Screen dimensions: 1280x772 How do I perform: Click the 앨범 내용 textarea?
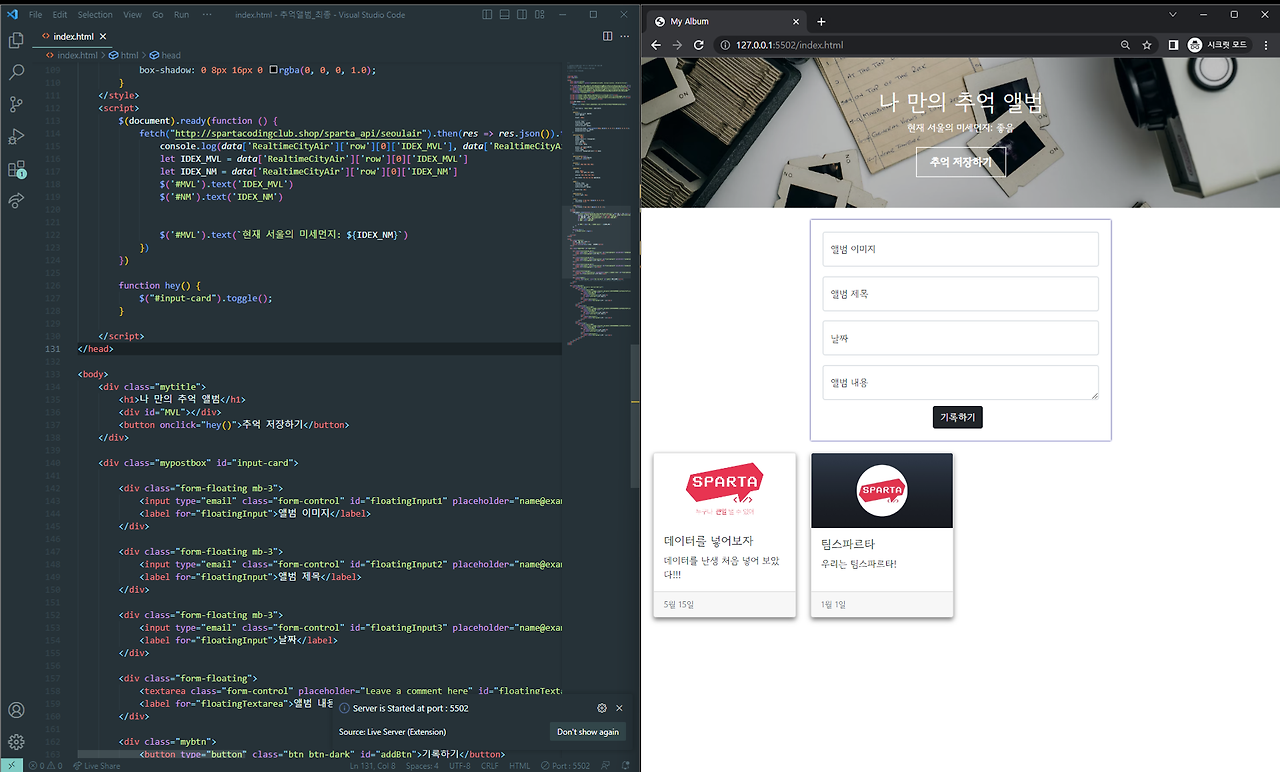pos(960,382)
